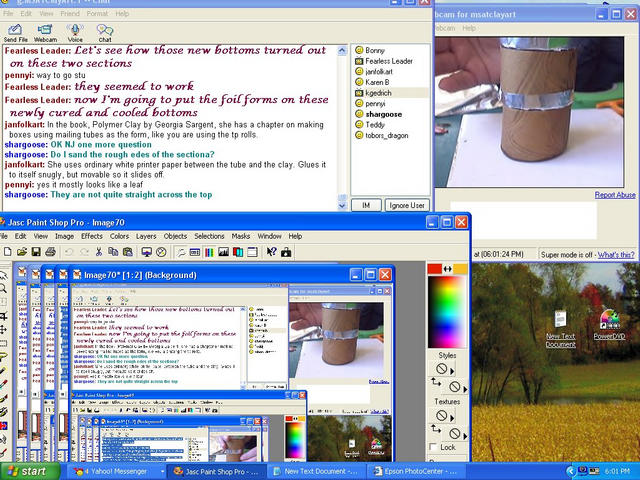This screenshot has width=640, height=480.
Task: Click the red foreground color swatch
Action: tap(435, 269)
